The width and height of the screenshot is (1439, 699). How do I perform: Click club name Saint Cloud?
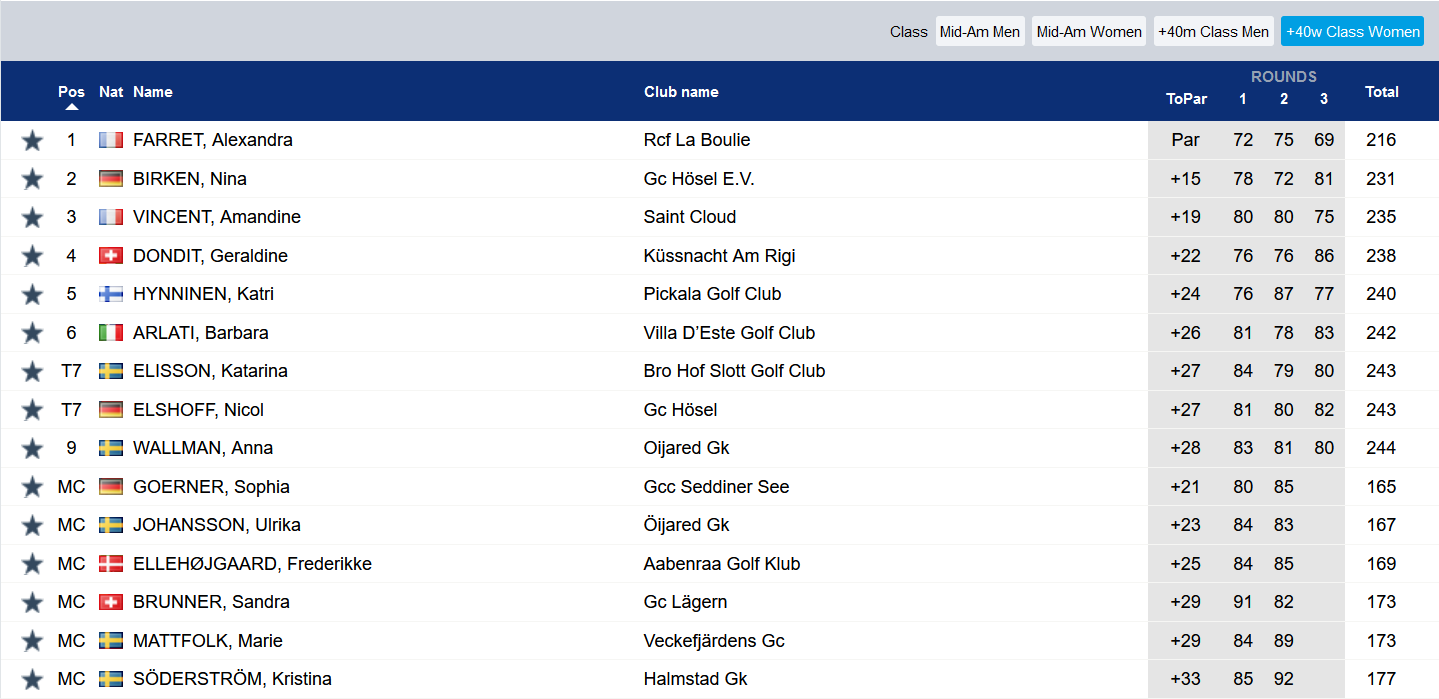690,217
